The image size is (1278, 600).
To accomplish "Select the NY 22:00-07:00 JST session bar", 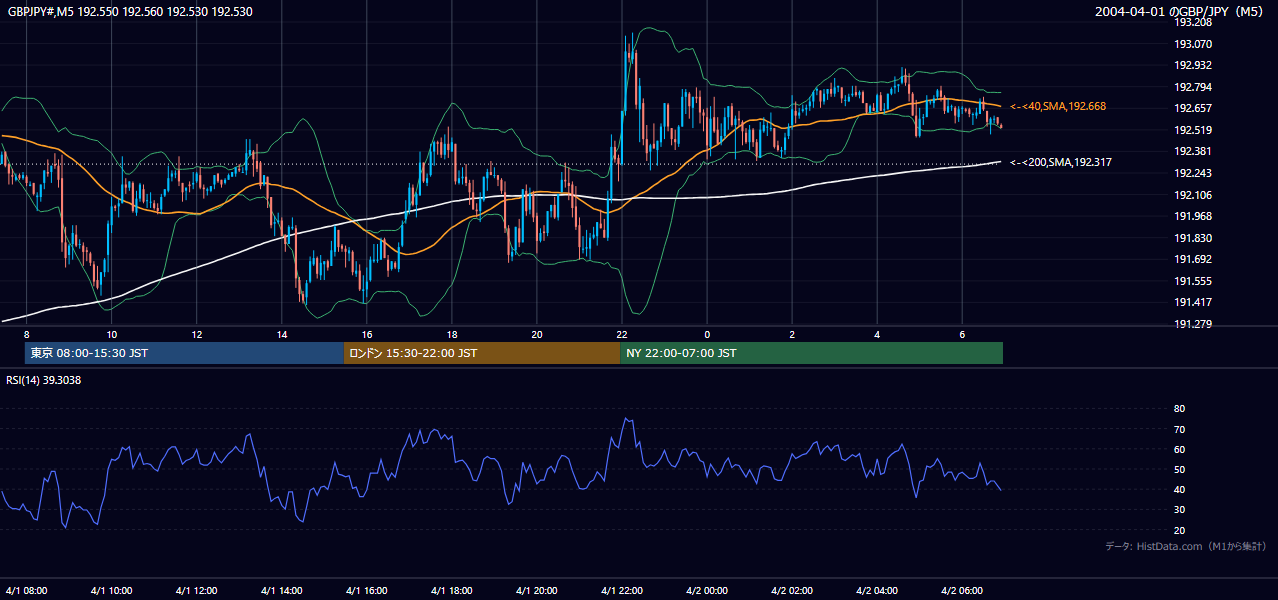I will (811, 353).
